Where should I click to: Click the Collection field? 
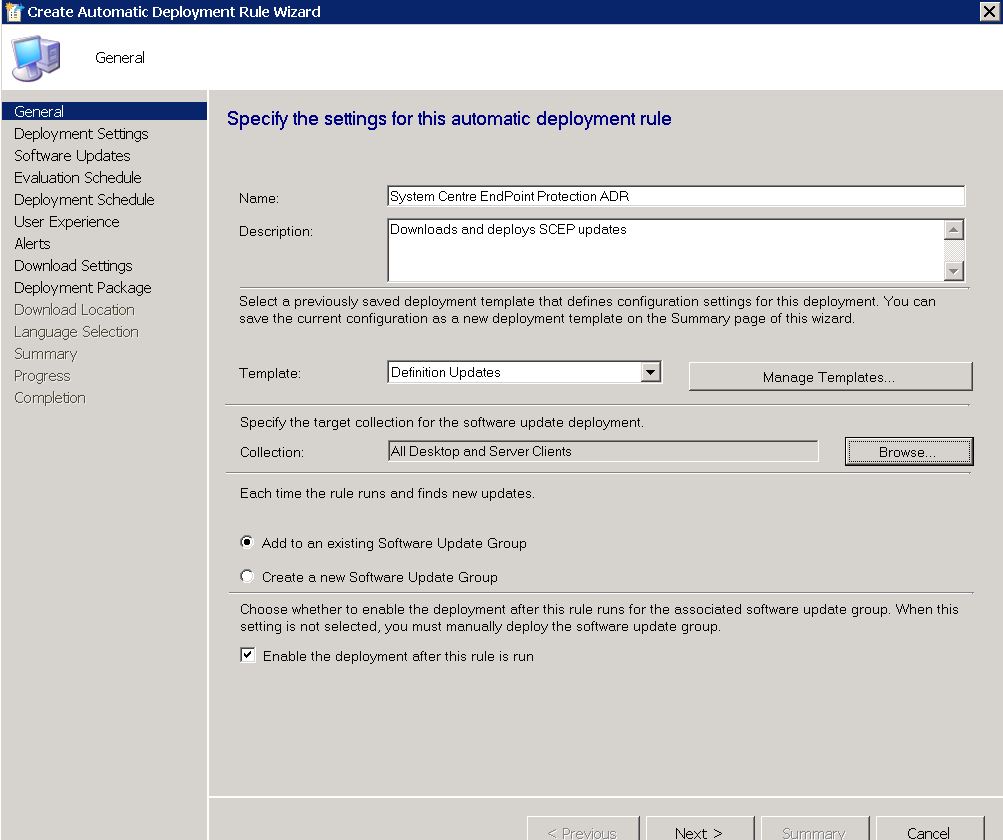[603, 451]
